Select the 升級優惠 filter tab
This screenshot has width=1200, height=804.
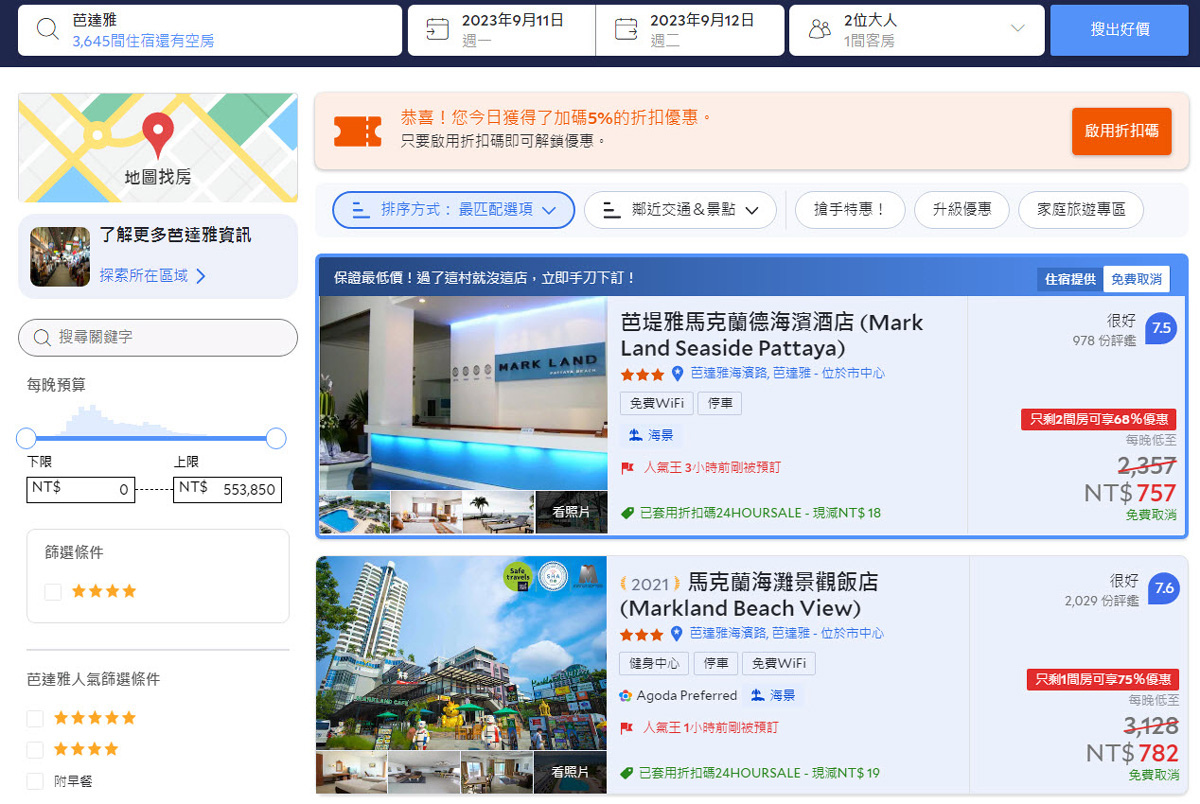(x=962, y=210)
